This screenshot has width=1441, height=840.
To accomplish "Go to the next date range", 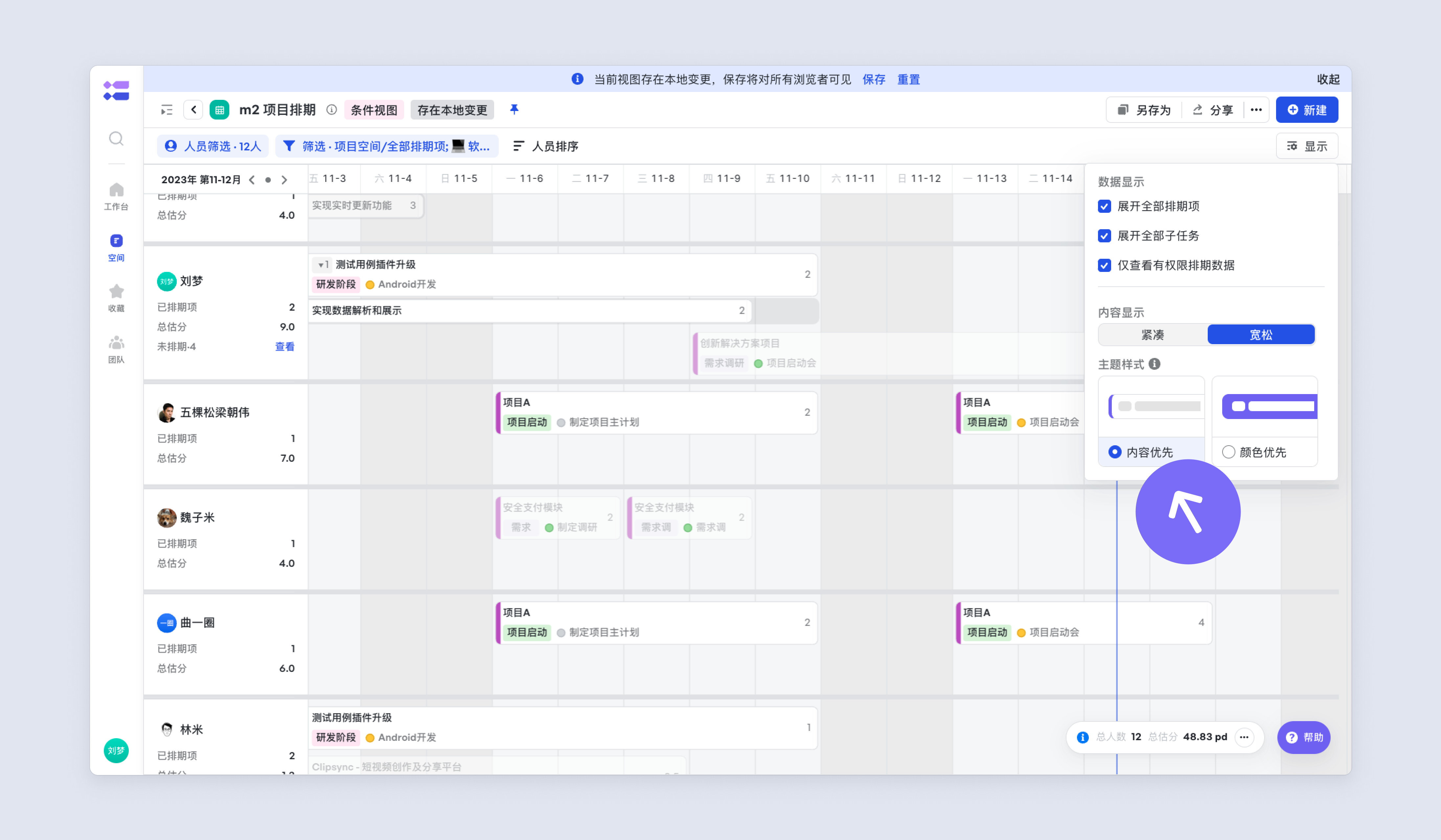I will click(284, 180).
